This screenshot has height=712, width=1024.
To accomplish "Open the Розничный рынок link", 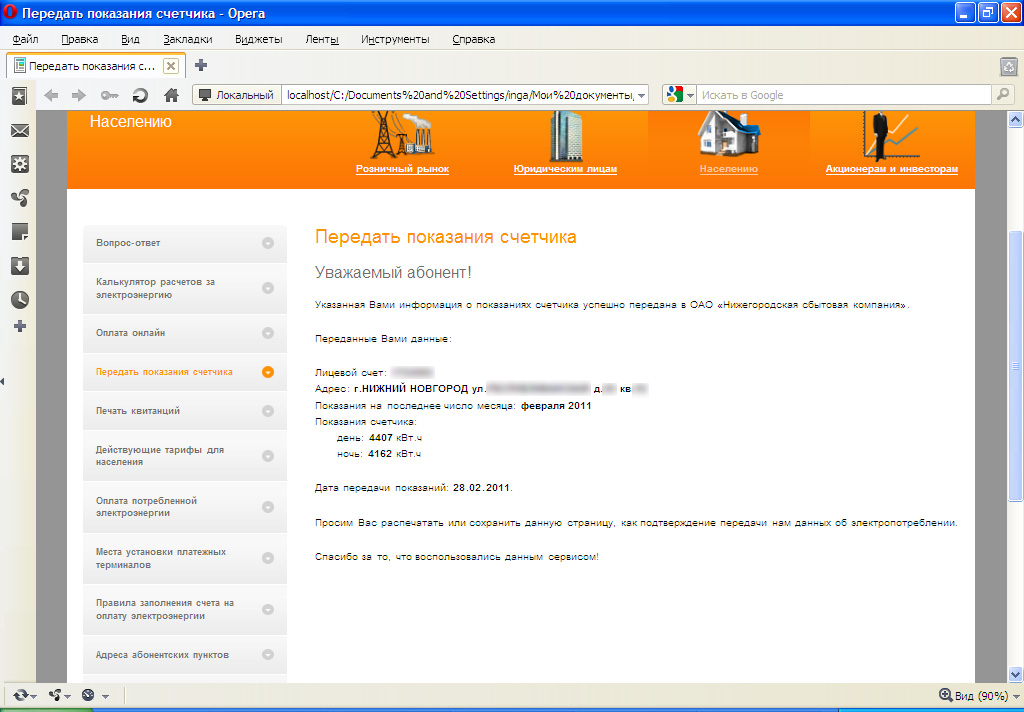I will (402, 169).
